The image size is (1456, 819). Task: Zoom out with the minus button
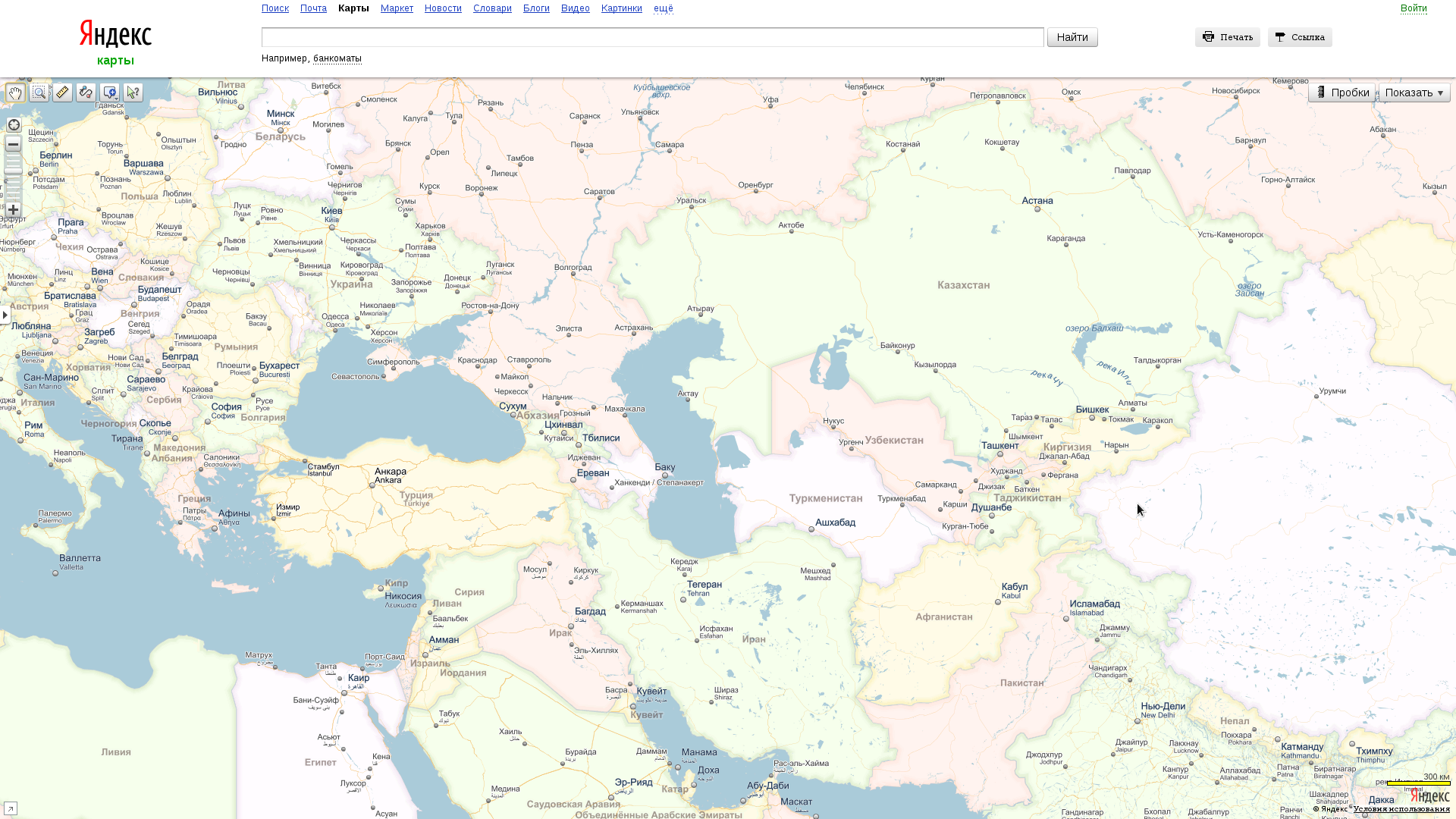coord(14,144)
